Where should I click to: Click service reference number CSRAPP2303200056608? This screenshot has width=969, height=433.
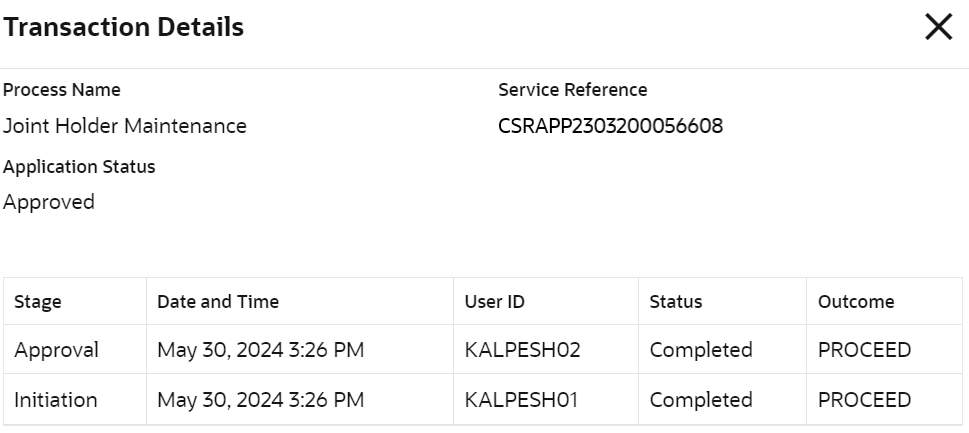point(610,126)
